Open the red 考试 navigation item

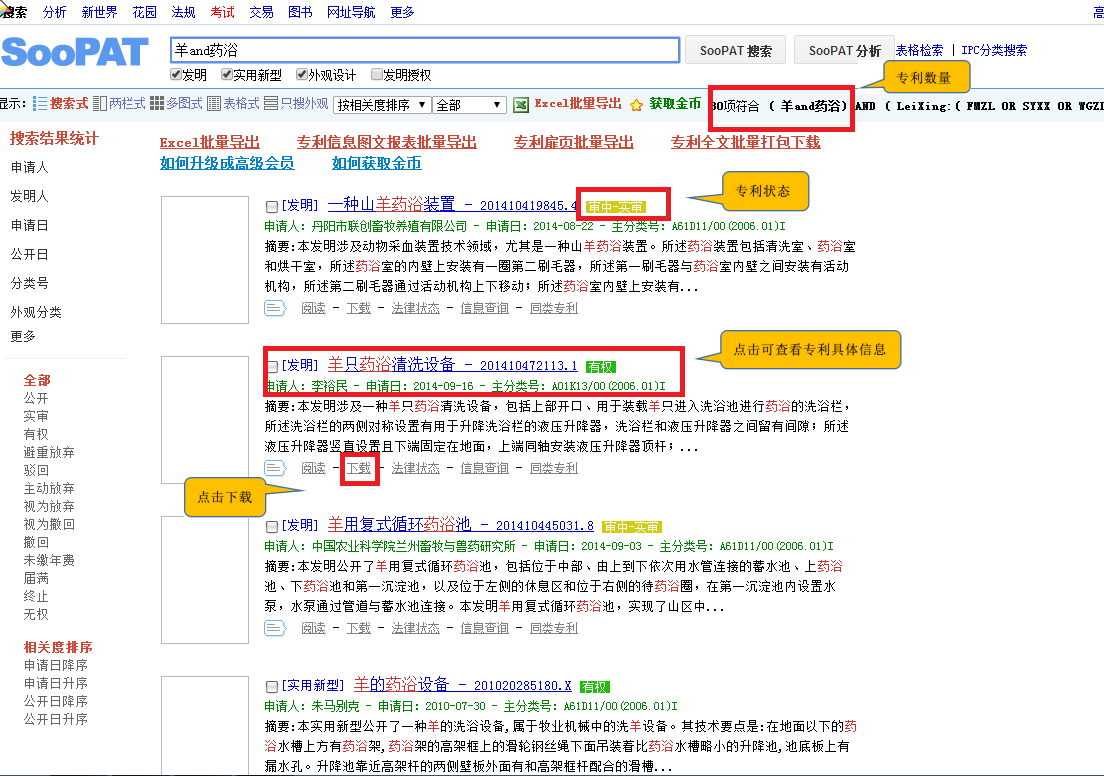coord(222,12)
